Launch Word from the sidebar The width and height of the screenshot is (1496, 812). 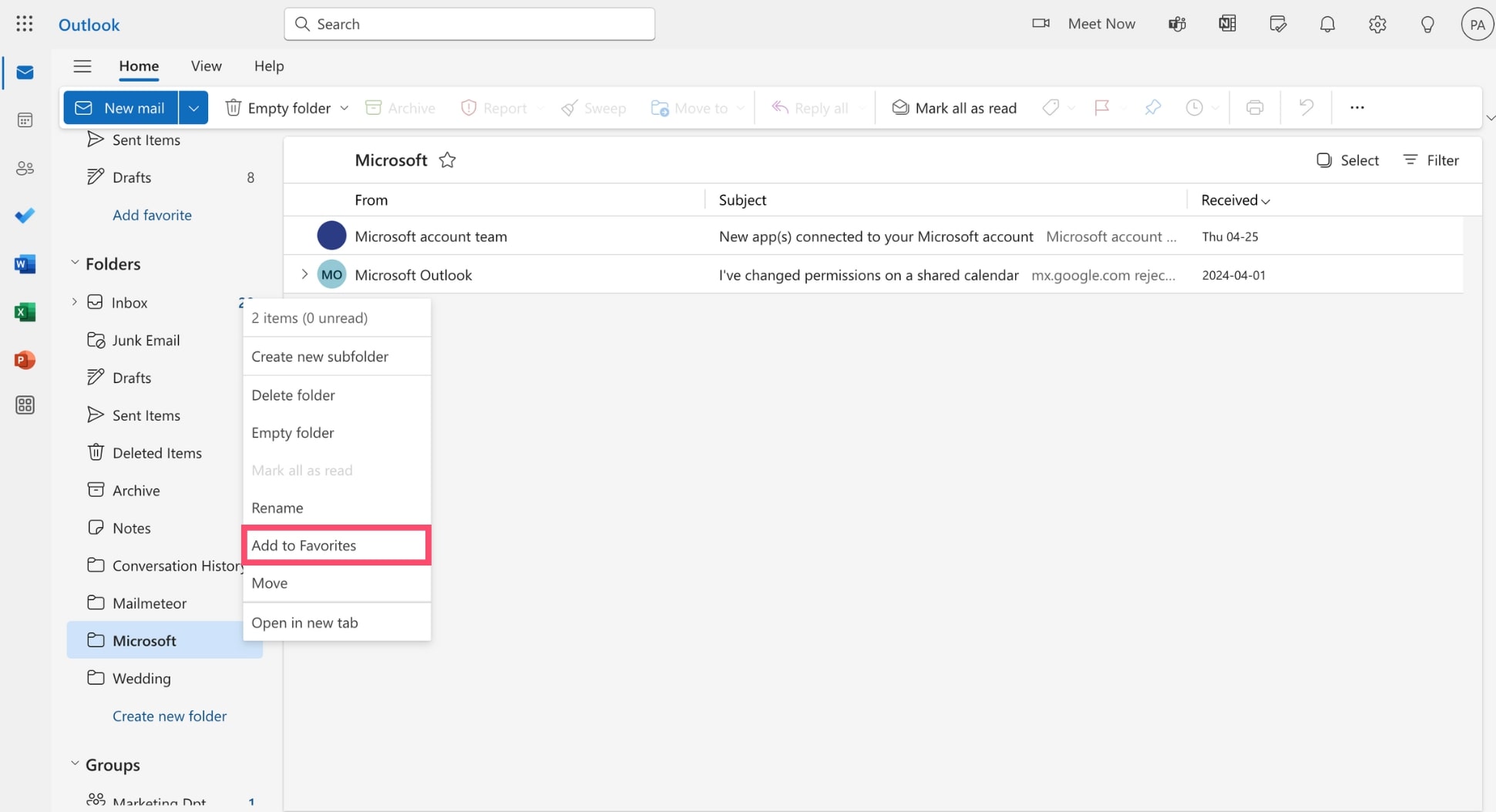click(25, 264)
